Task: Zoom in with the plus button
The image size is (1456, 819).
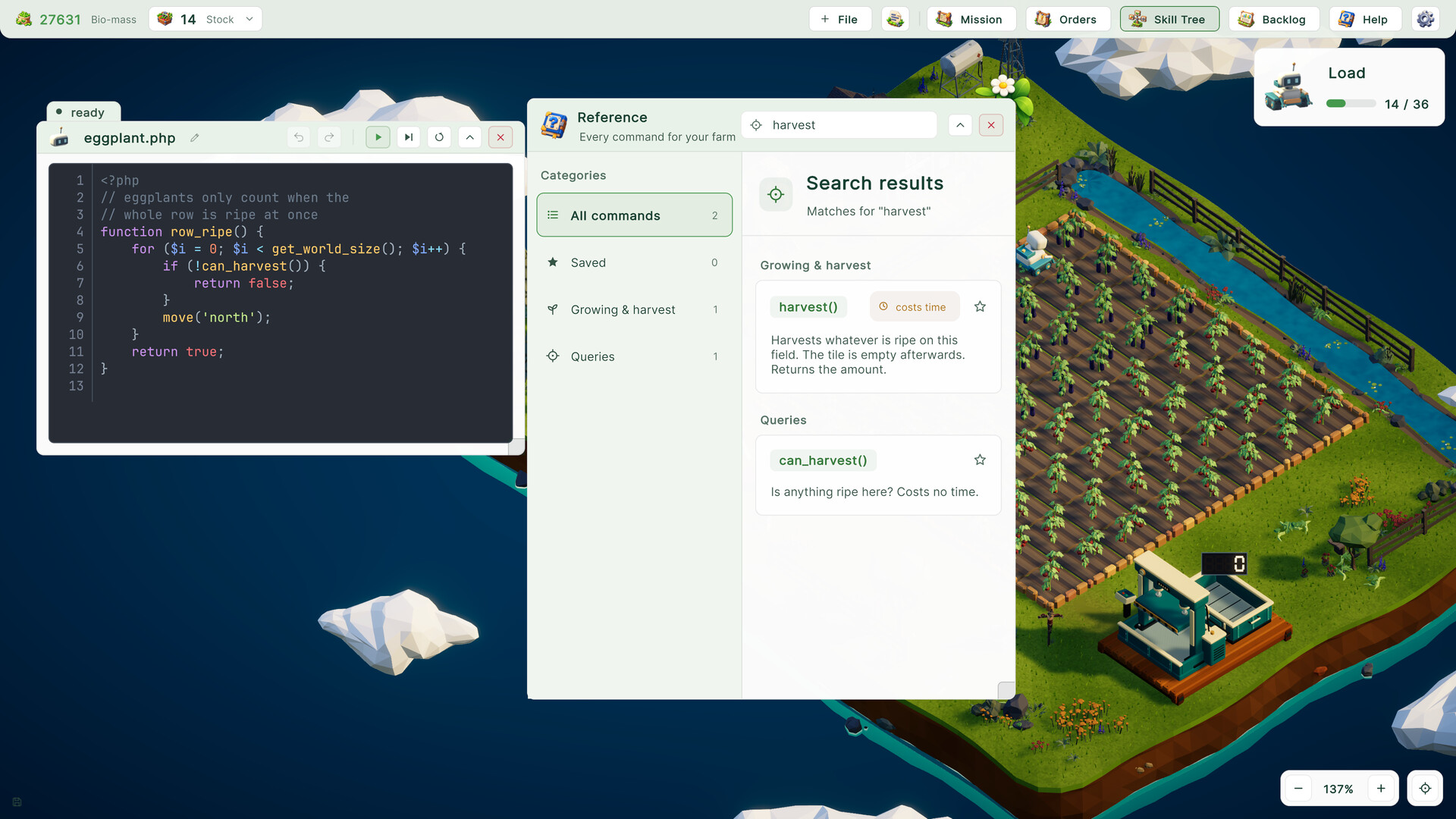Action: 1381,789
